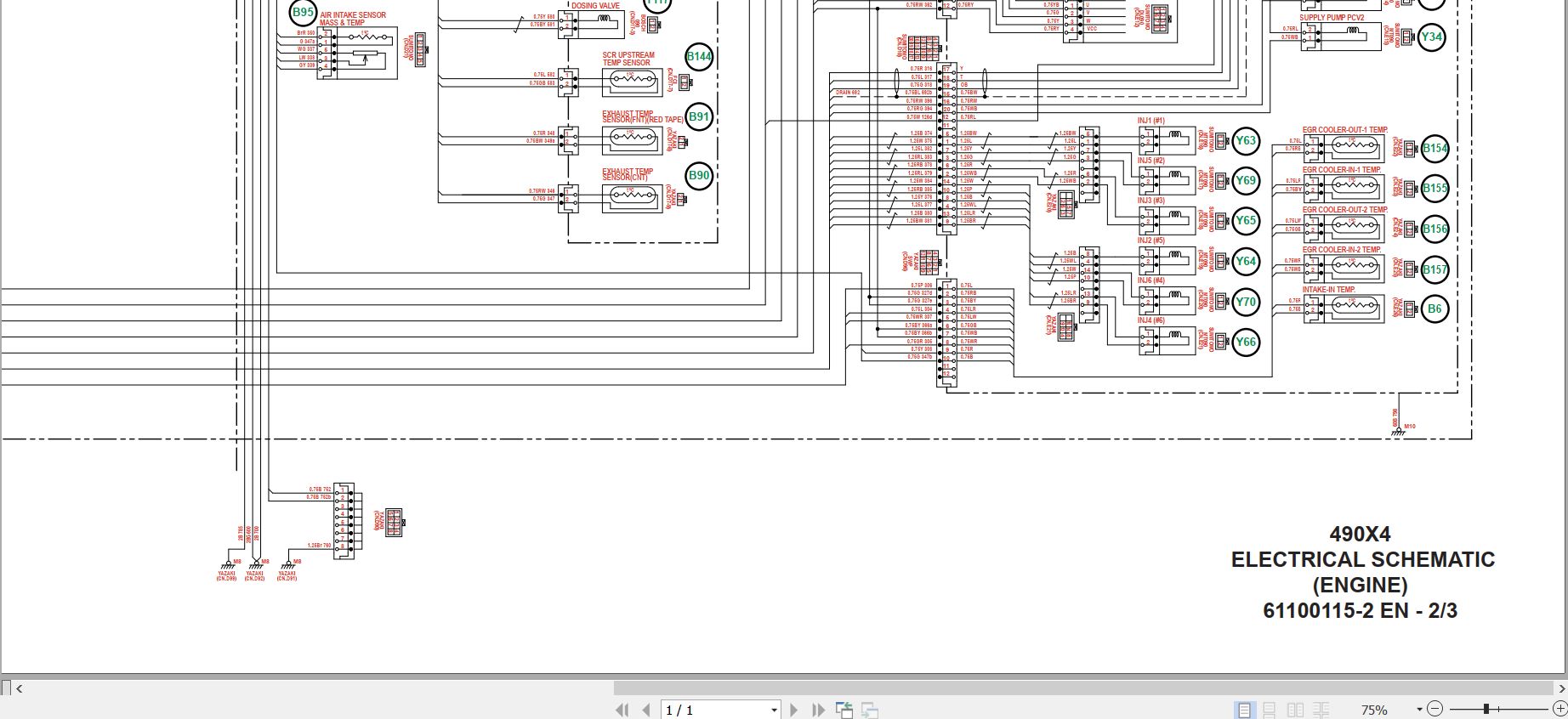The width and height of the screenshot is (1568, 719).
Task: Click the B157 EGR cooler marker
Action: pos(1434,269)
